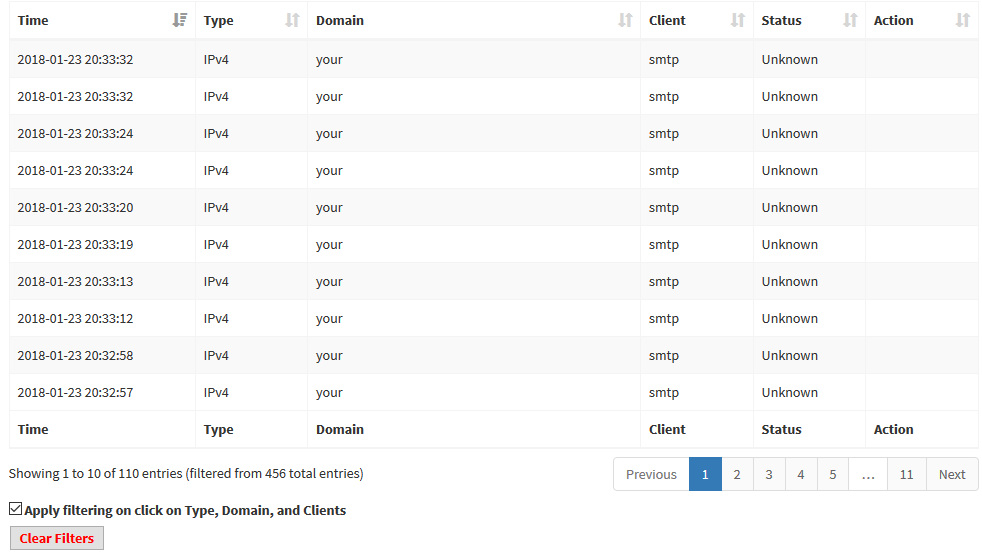Click the Time header label
Image resolution: width=982 pixels, height=555 pixels.
coord(33,20)
